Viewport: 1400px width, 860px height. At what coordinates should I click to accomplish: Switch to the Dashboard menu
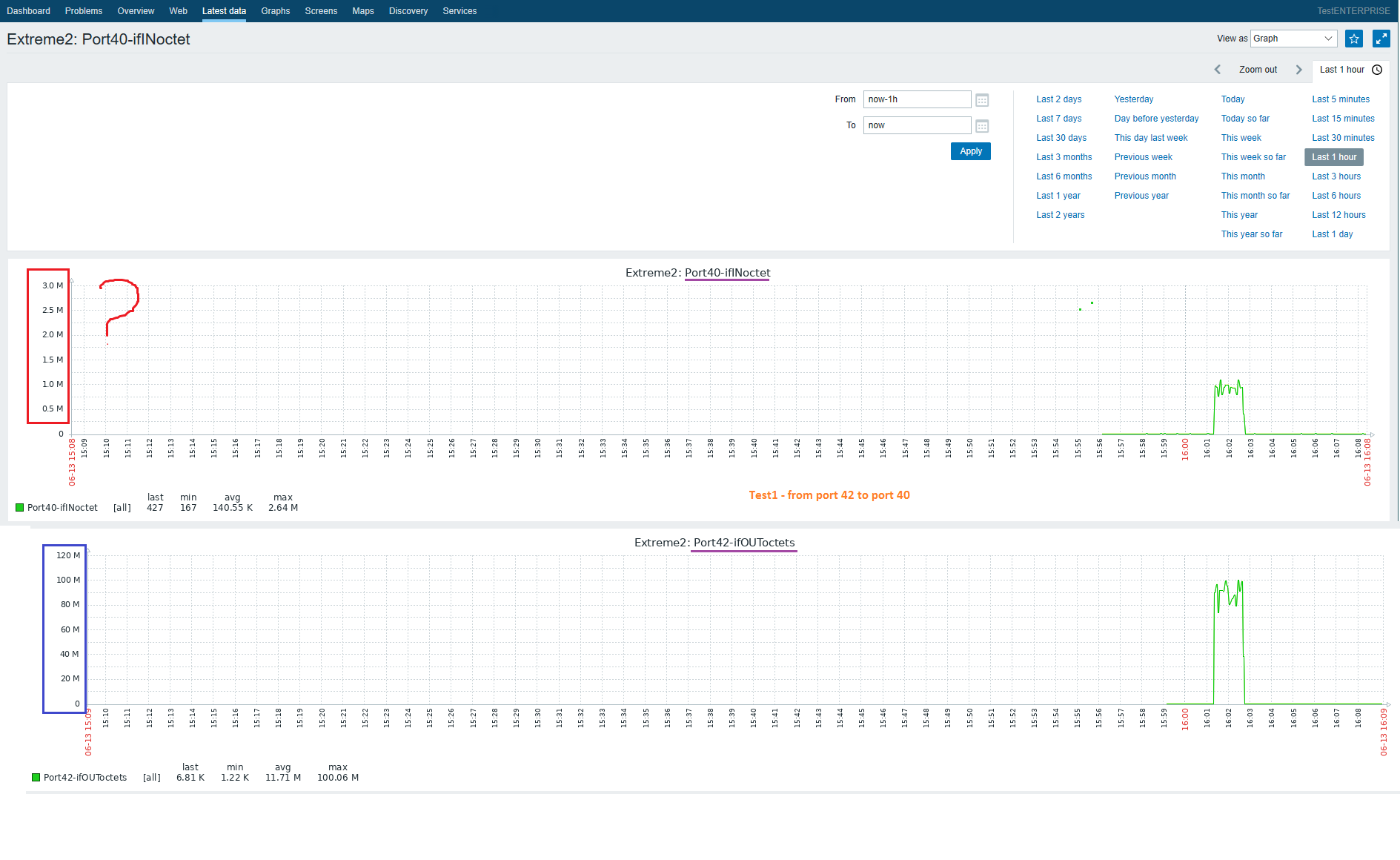pos(29,11)
